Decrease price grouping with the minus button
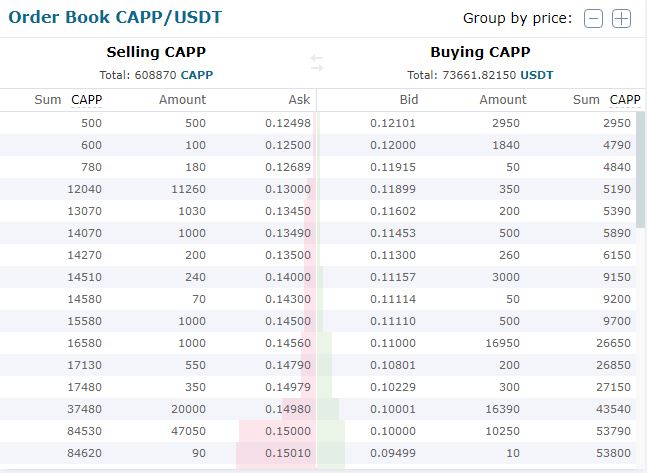Screen dimensions: 647x473 pyautogui.click(x=593, y=19)
